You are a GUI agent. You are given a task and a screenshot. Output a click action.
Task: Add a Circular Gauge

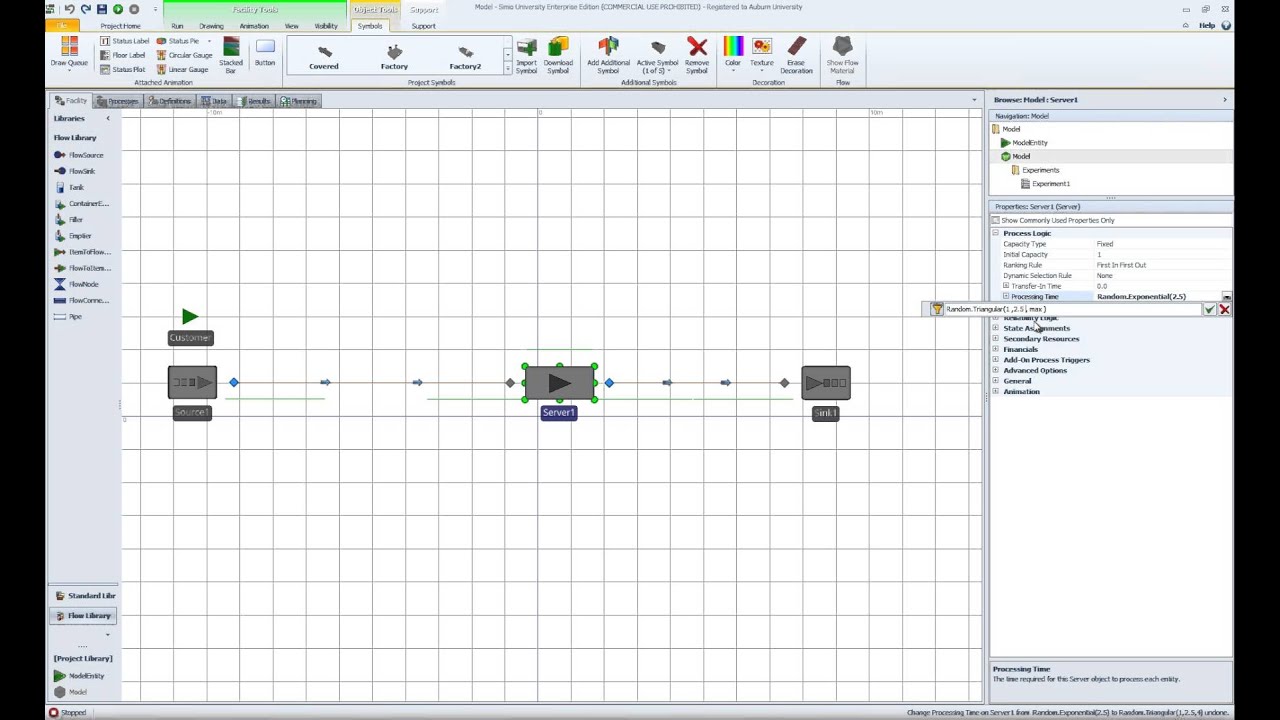[x=184, y=55]
